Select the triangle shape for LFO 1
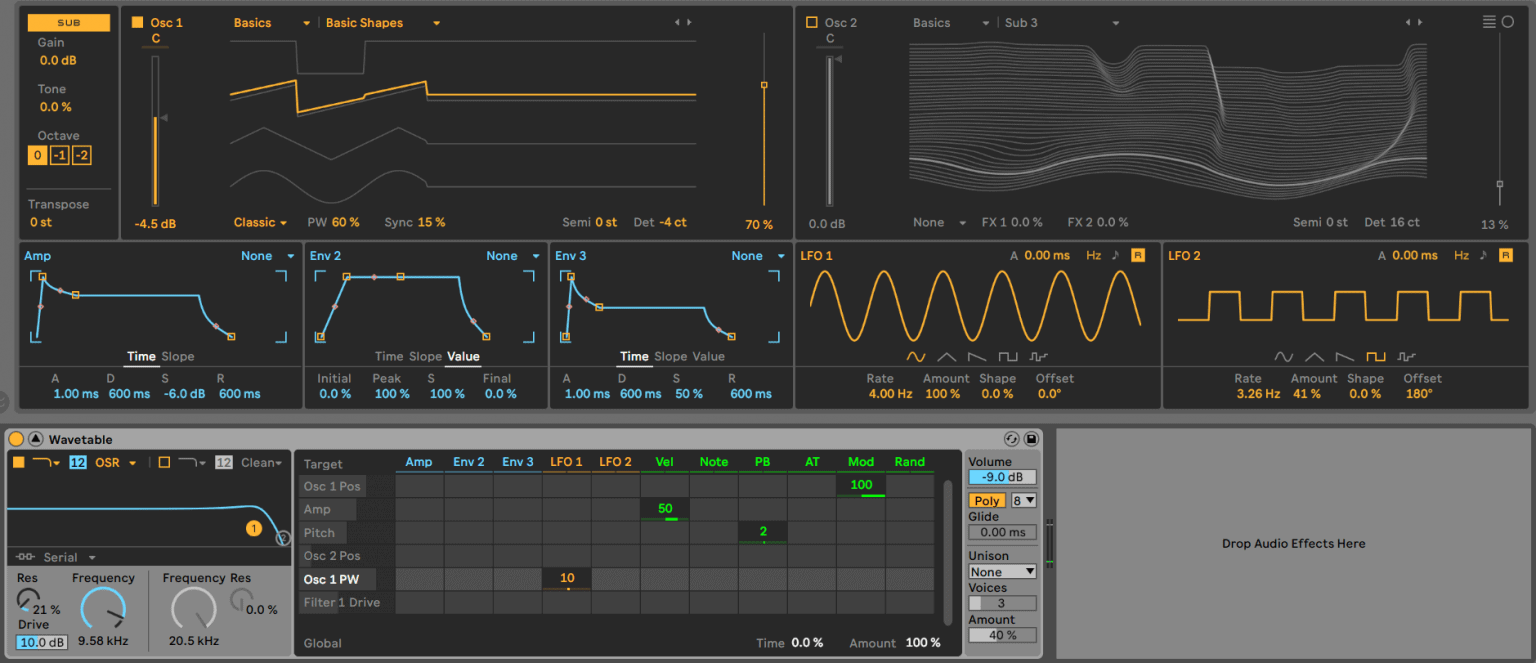1536x663 pixels. click(946, 356)
